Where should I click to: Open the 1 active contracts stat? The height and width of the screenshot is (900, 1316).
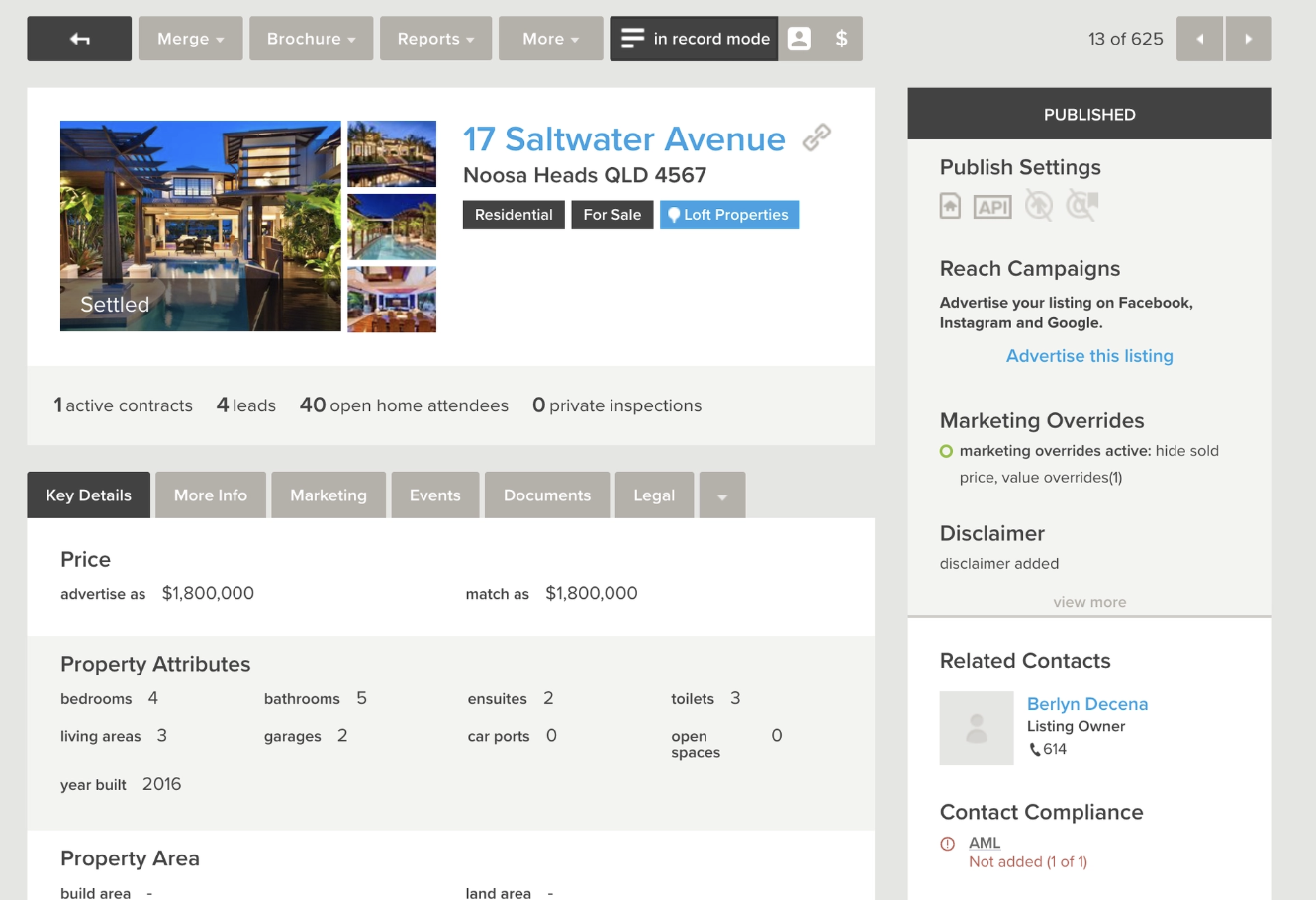(124, 405)
